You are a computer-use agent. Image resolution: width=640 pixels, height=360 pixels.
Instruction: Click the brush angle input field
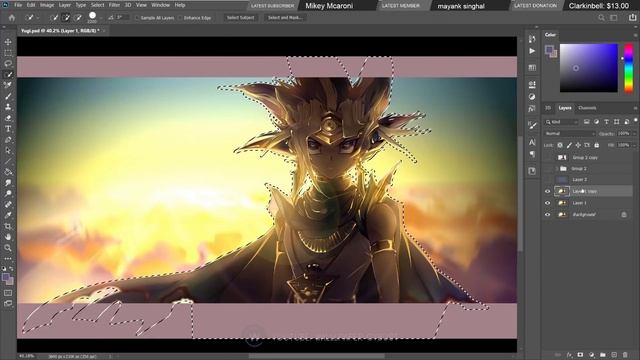122,18
